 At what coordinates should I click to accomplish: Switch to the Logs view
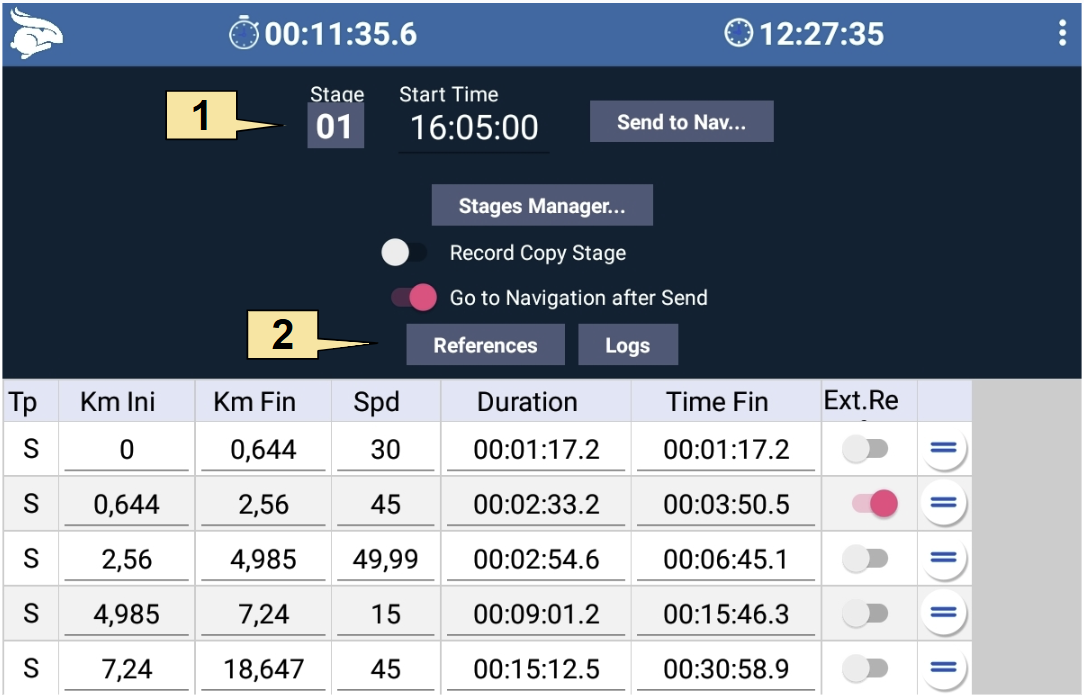(x=628, y=345)
